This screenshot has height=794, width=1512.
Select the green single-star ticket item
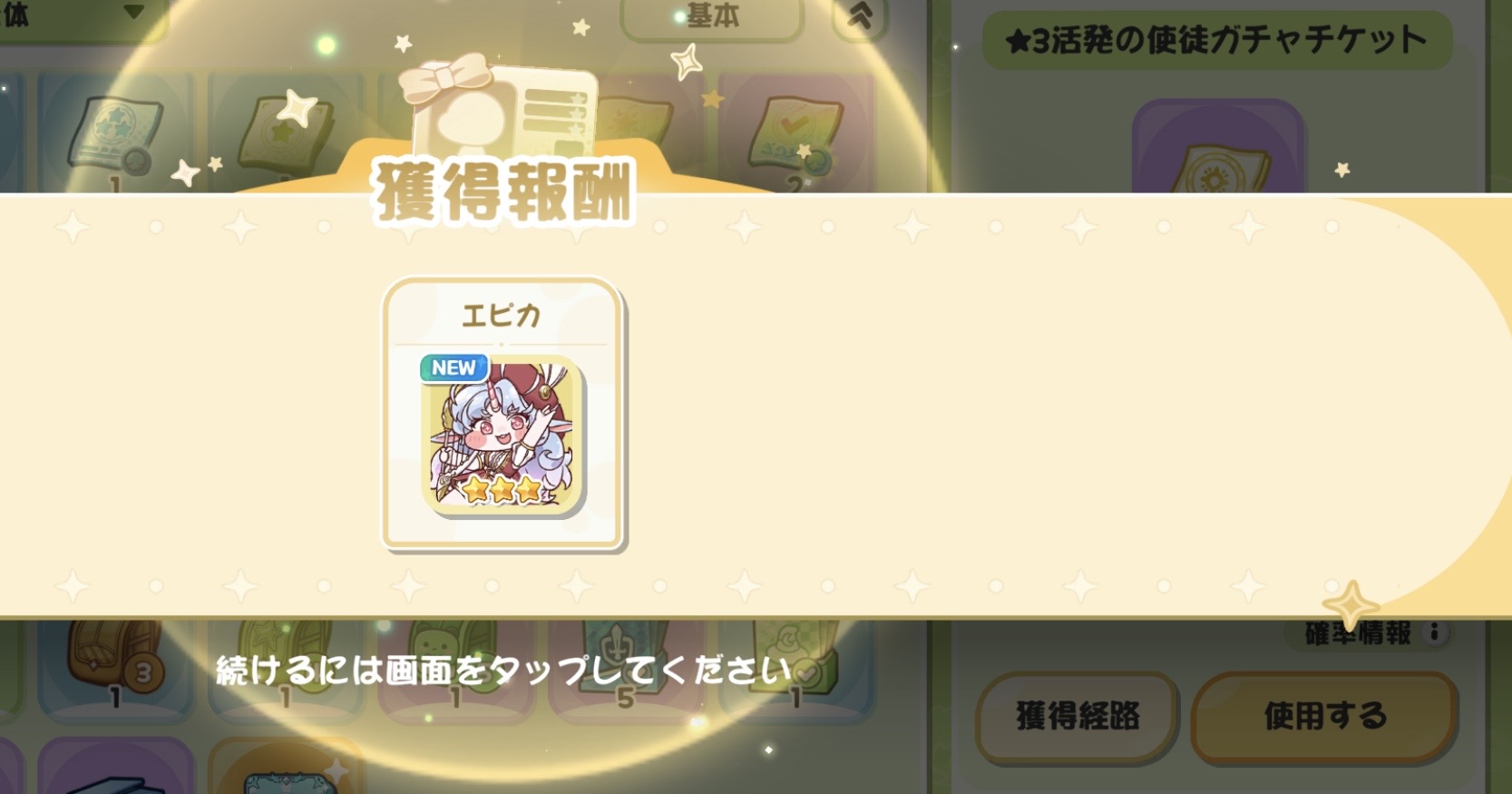tap(285, 133)
